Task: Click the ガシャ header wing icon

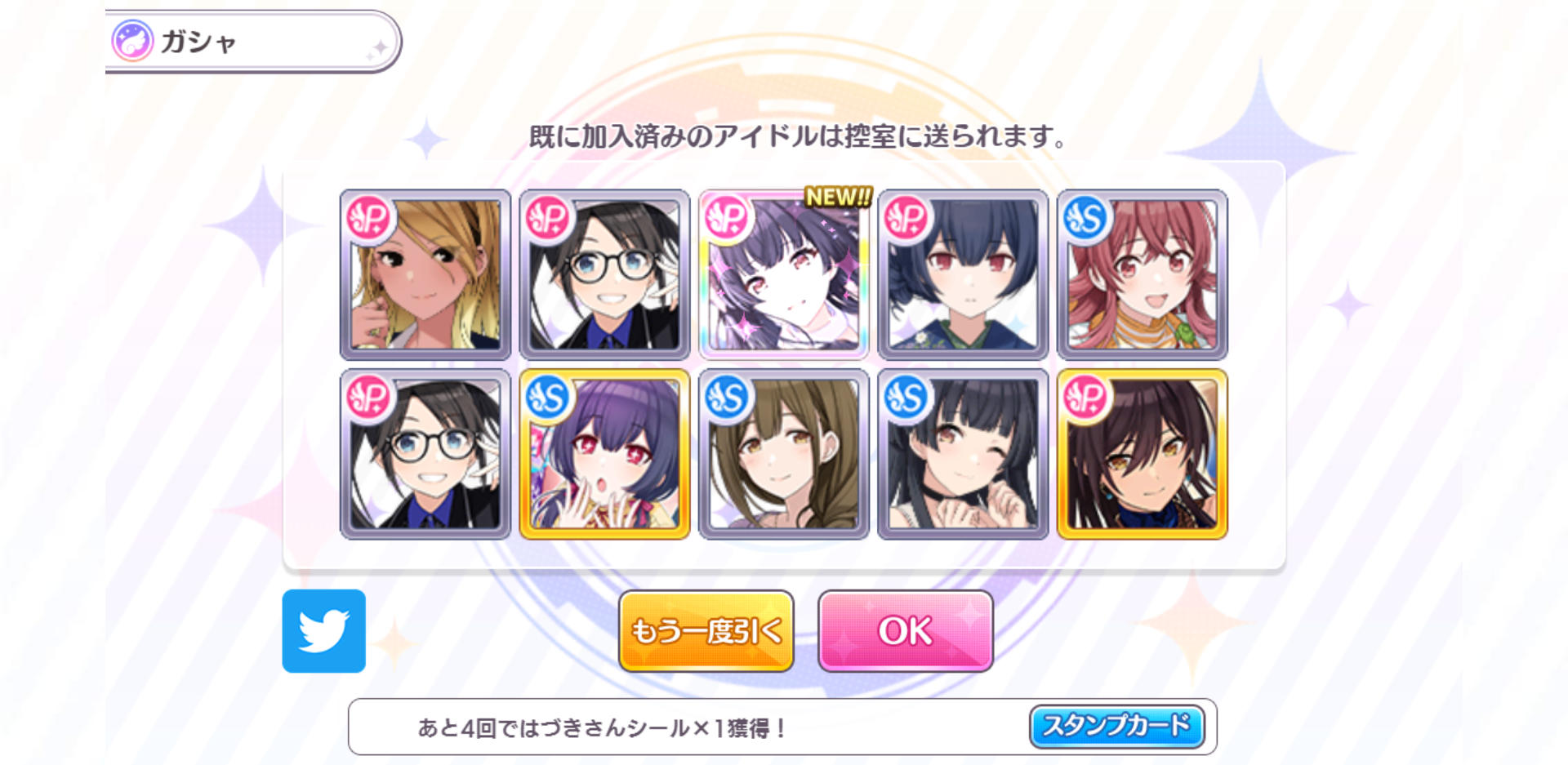Action: tap(132, 40)
